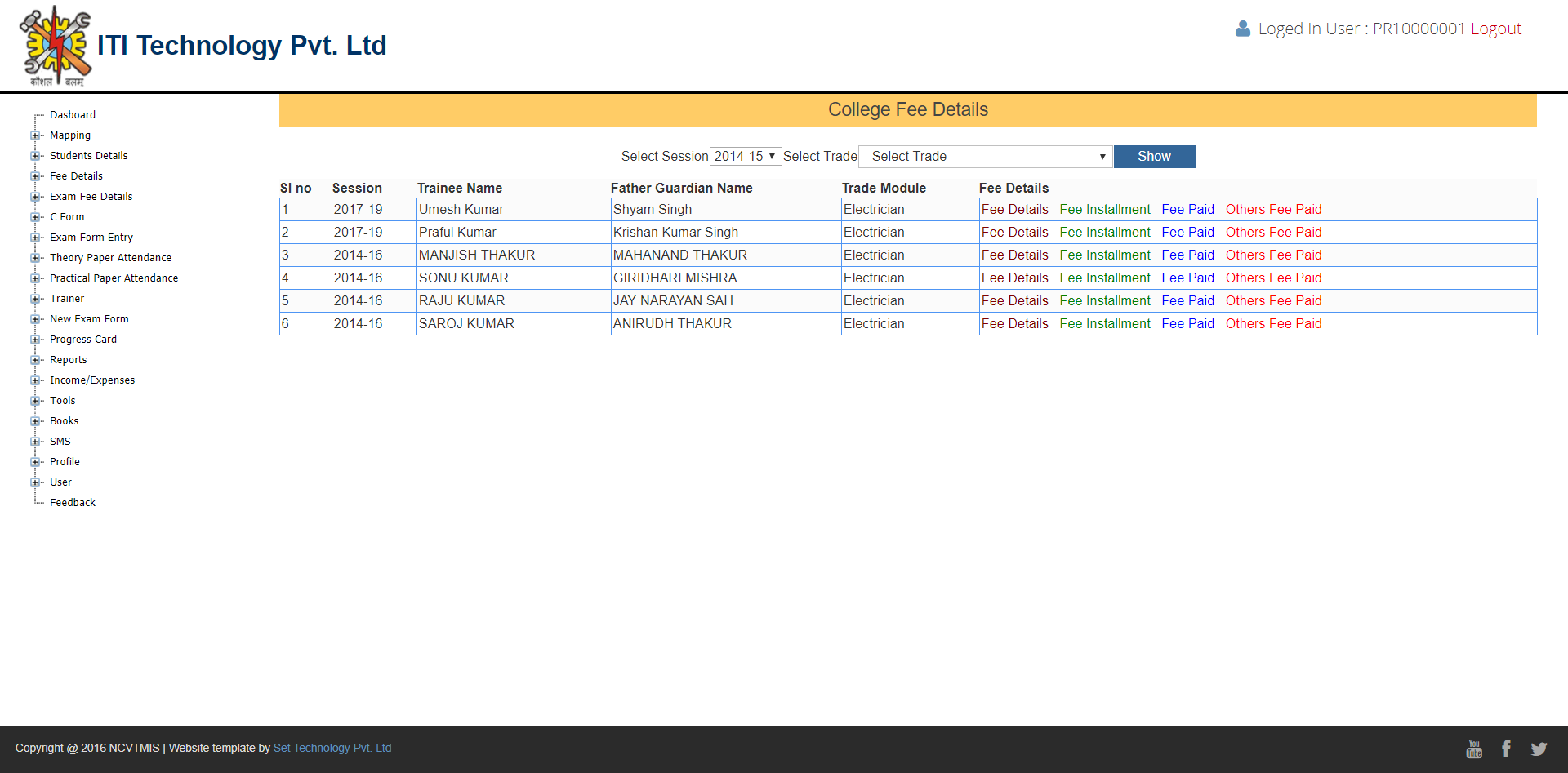Viewport: 1568px width, 773px height.
Task: Open the Select Session dropdown
Action: pos(745,156)
